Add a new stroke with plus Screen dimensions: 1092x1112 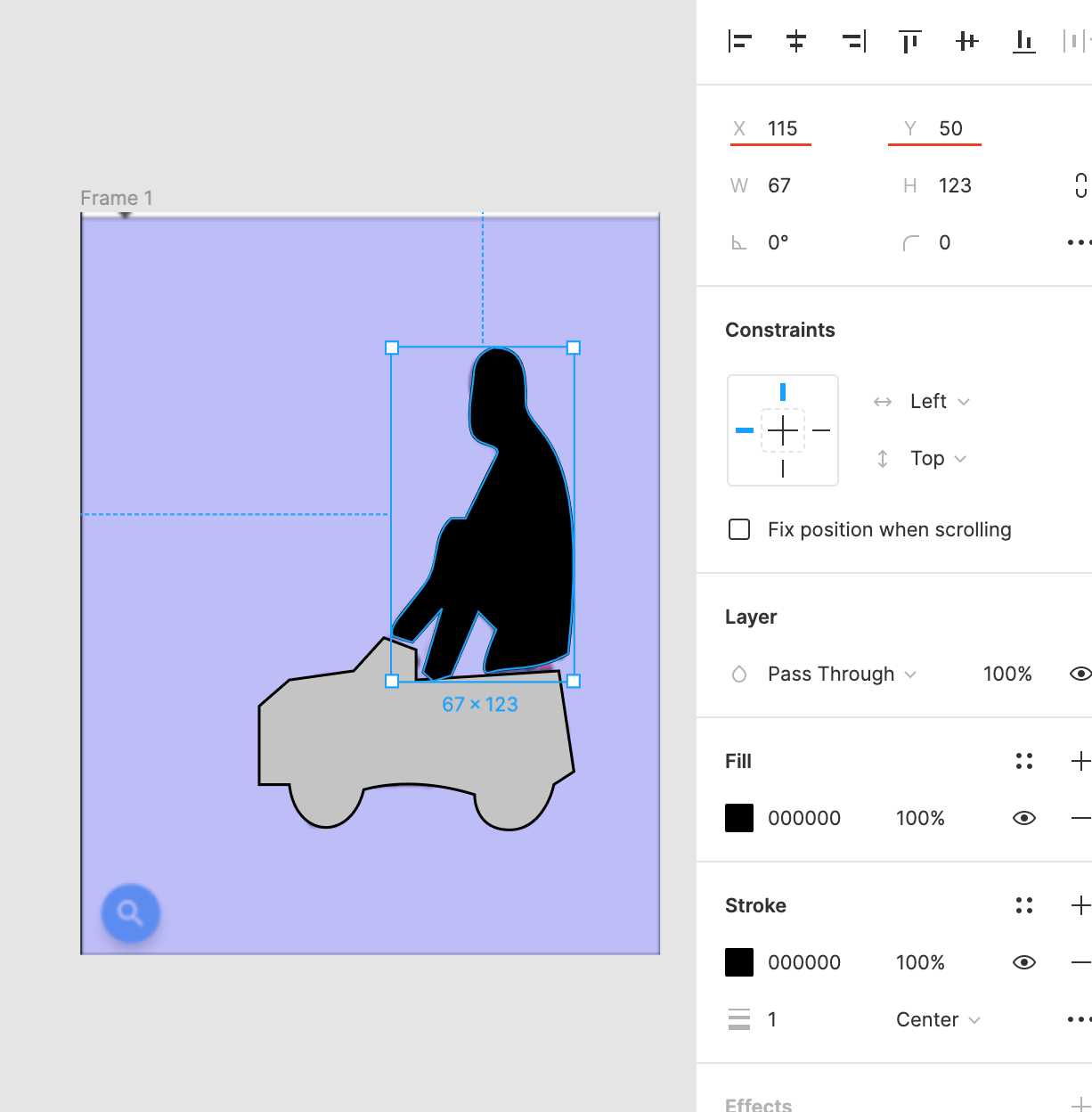(x=1080, y=905)
